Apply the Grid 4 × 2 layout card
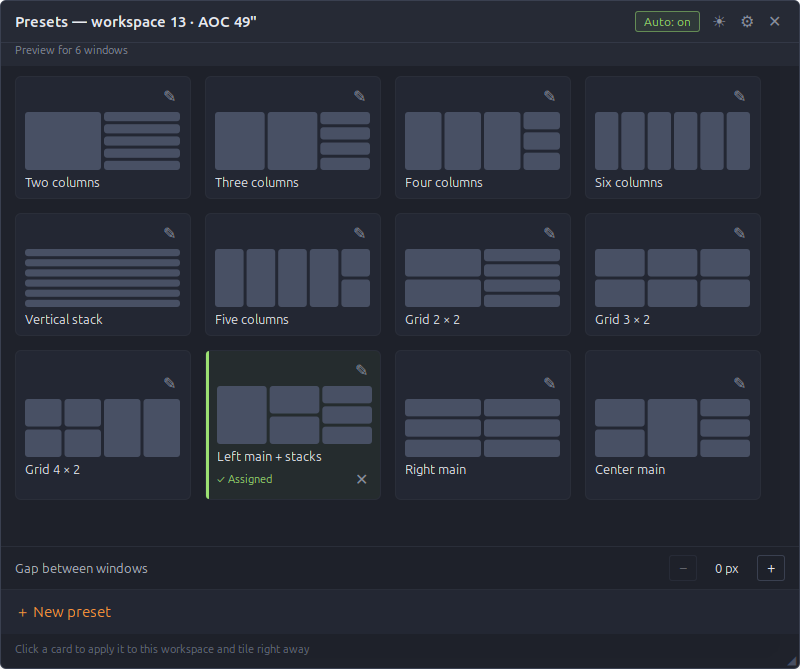800x669 pixels. tap(103, 425)
